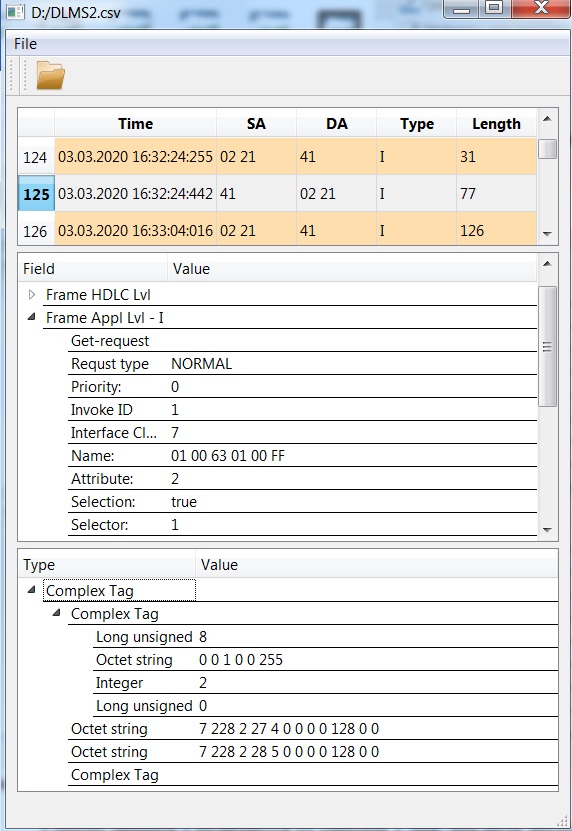The width and height of the screenshot is (572, 831).
Task: Select row header 126
Action: click(x=36, y=230)
